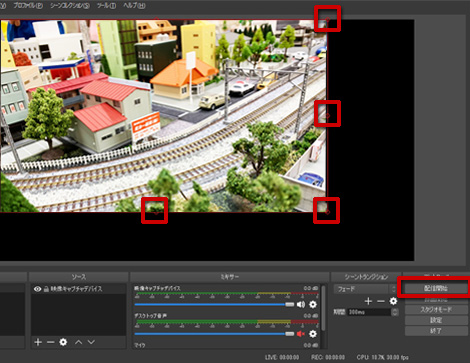Open 設定 settings button
470x363 pixels.
(436, 320)
